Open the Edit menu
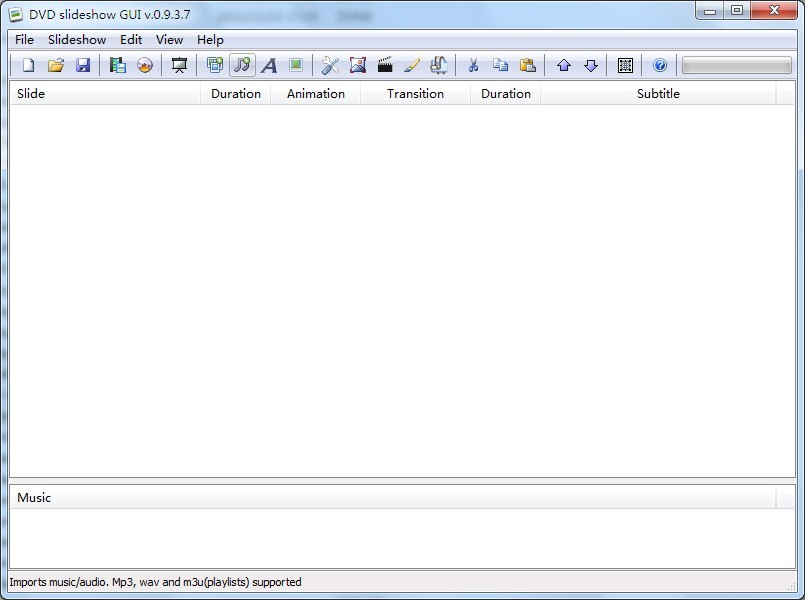Screen dimensions: 805x600 131,39
